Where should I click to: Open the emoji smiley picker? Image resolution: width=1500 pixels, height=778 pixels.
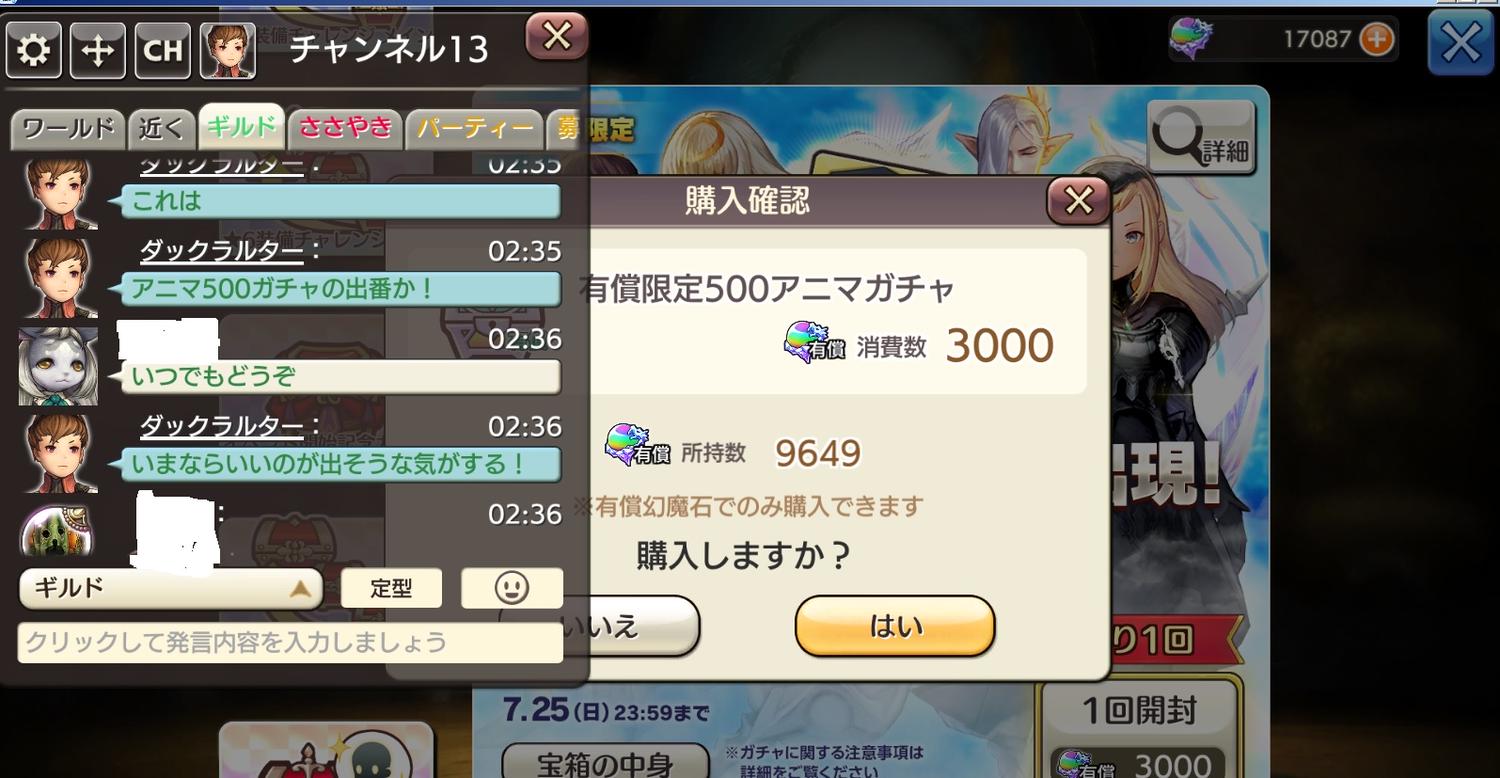[x=512, y=588]
